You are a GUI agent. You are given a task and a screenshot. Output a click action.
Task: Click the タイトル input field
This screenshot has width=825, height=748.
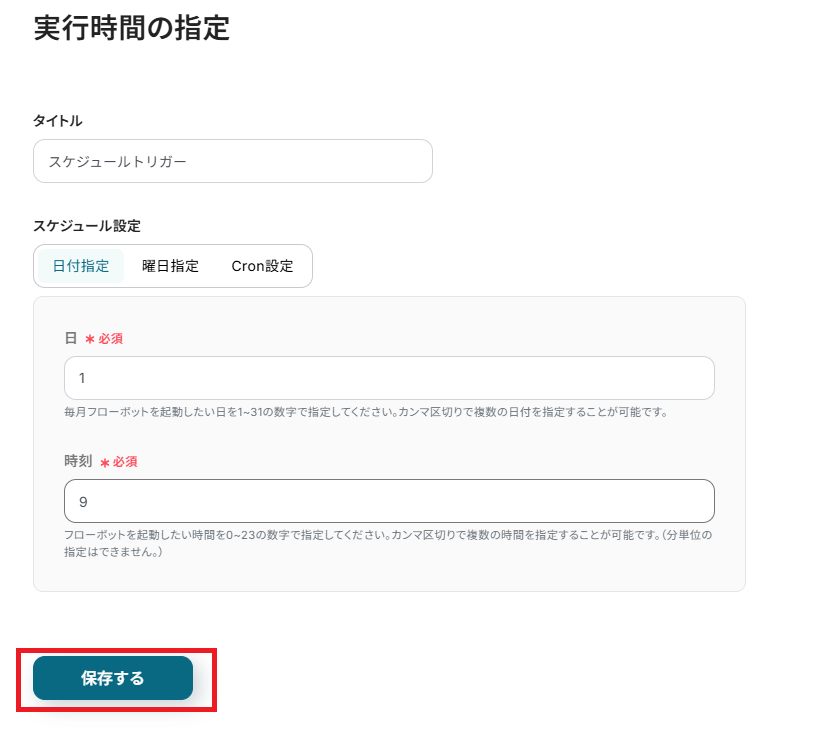[232, 161]
